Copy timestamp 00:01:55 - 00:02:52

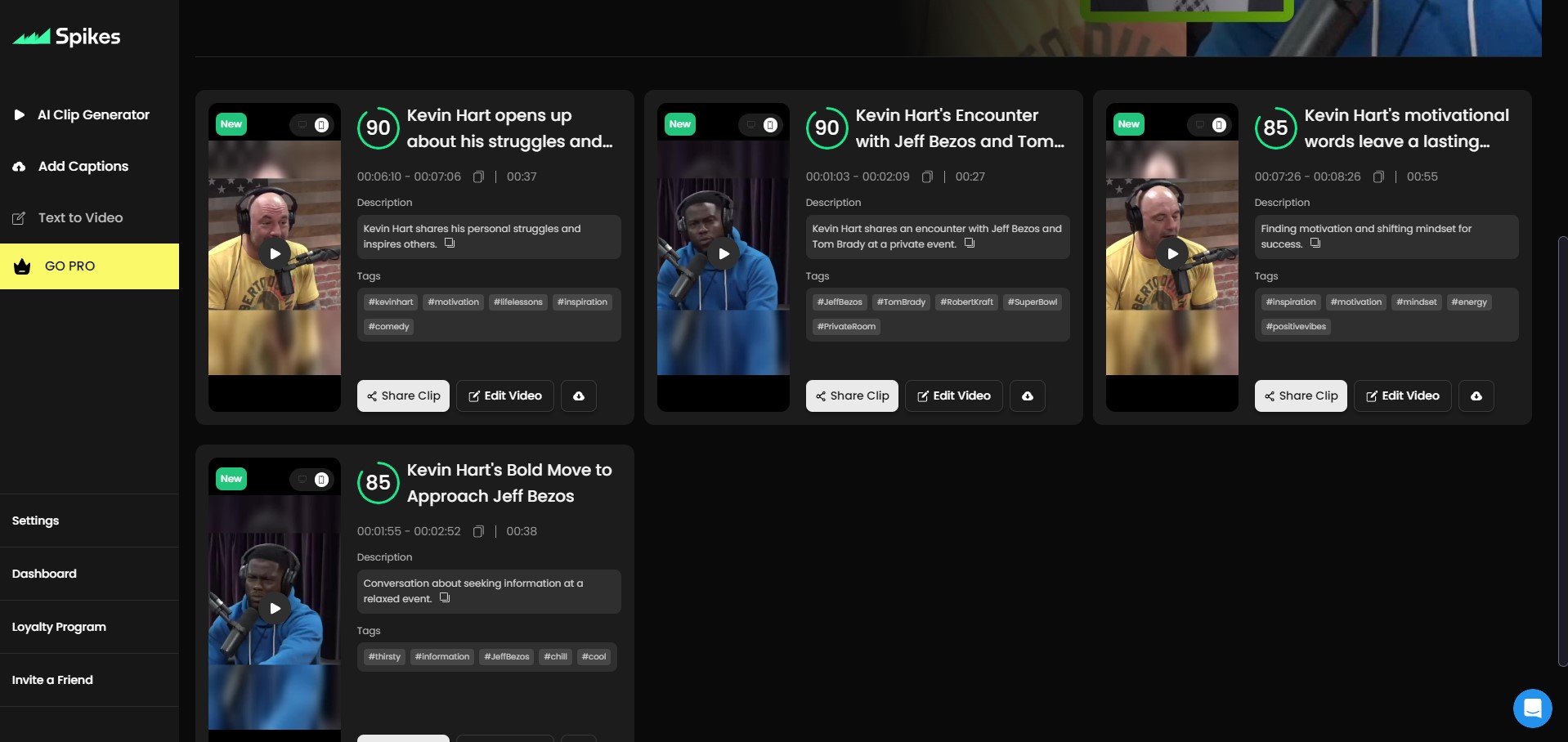click(479, 531)
